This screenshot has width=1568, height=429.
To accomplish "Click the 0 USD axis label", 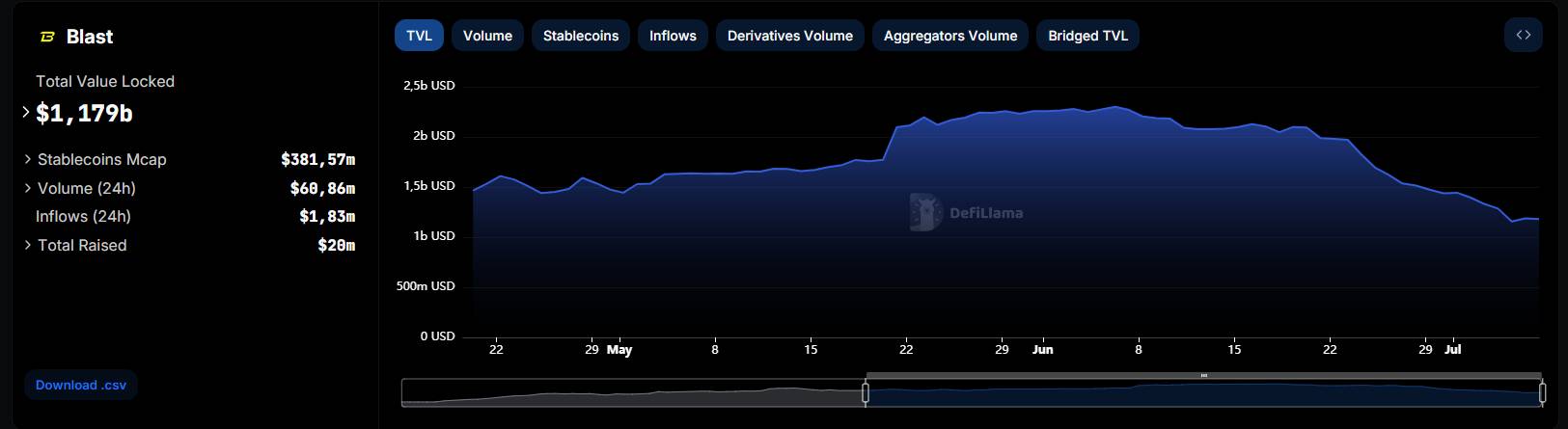I will pyautogui.click(x=437, y=335).
